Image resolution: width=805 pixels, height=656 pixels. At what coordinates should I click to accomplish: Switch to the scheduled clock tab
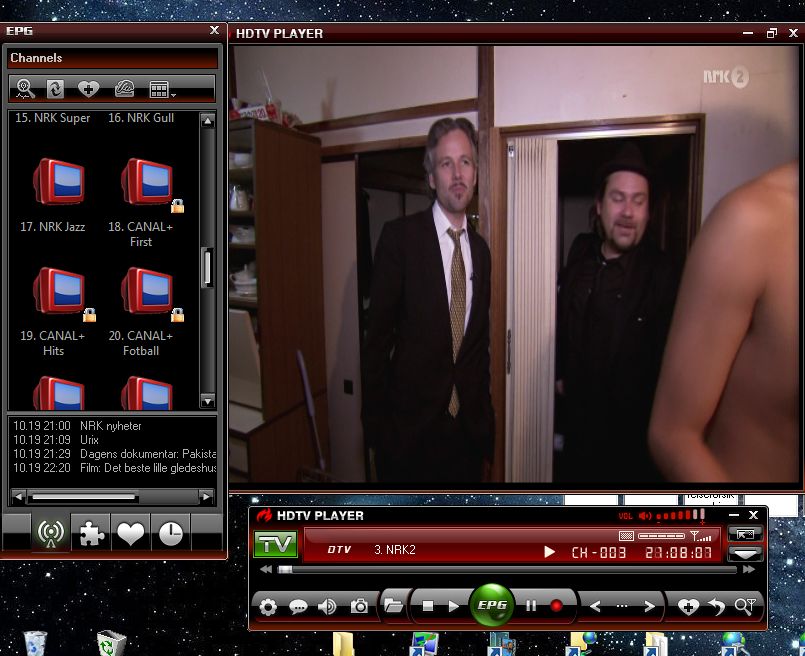pyautogui.click(x=171, y=532)
